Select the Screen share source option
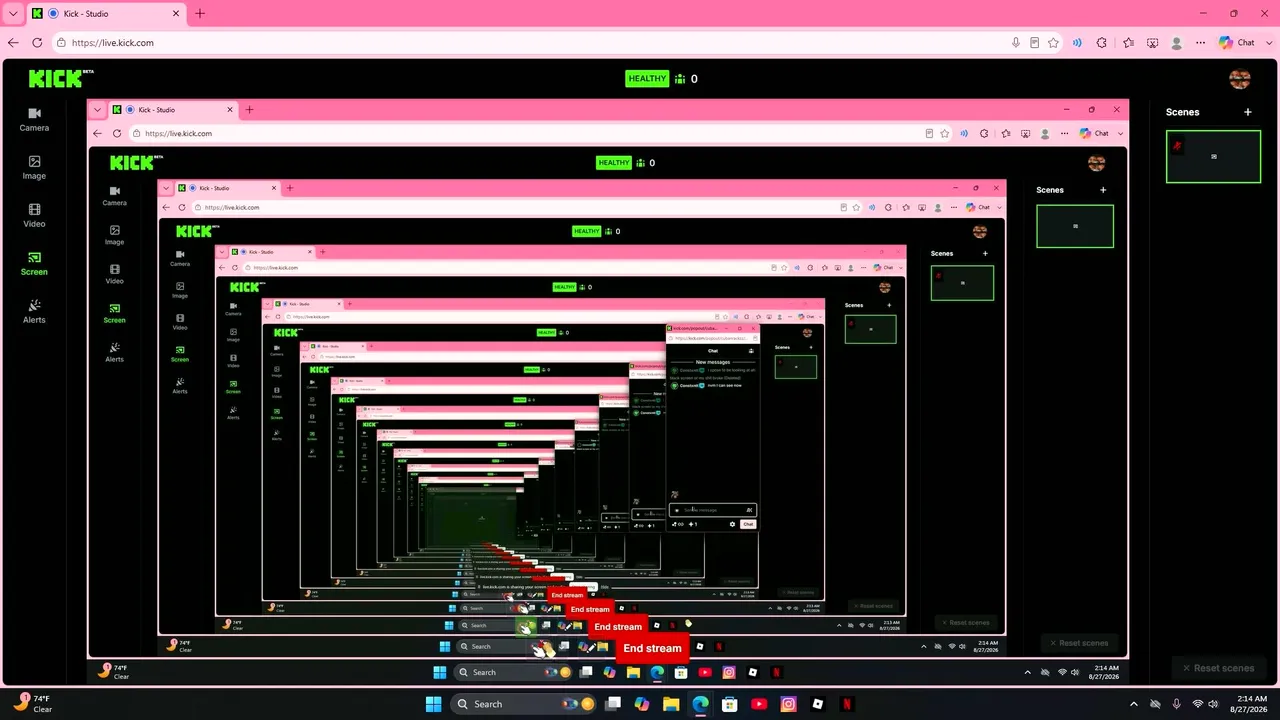 pyautogui.click(x=34, y=263)
